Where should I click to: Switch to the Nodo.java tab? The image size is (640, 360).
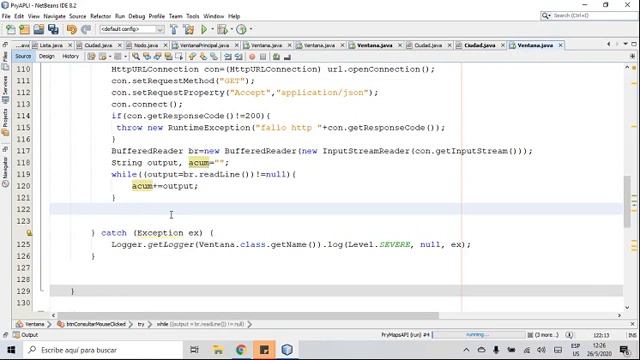[145, 45]
